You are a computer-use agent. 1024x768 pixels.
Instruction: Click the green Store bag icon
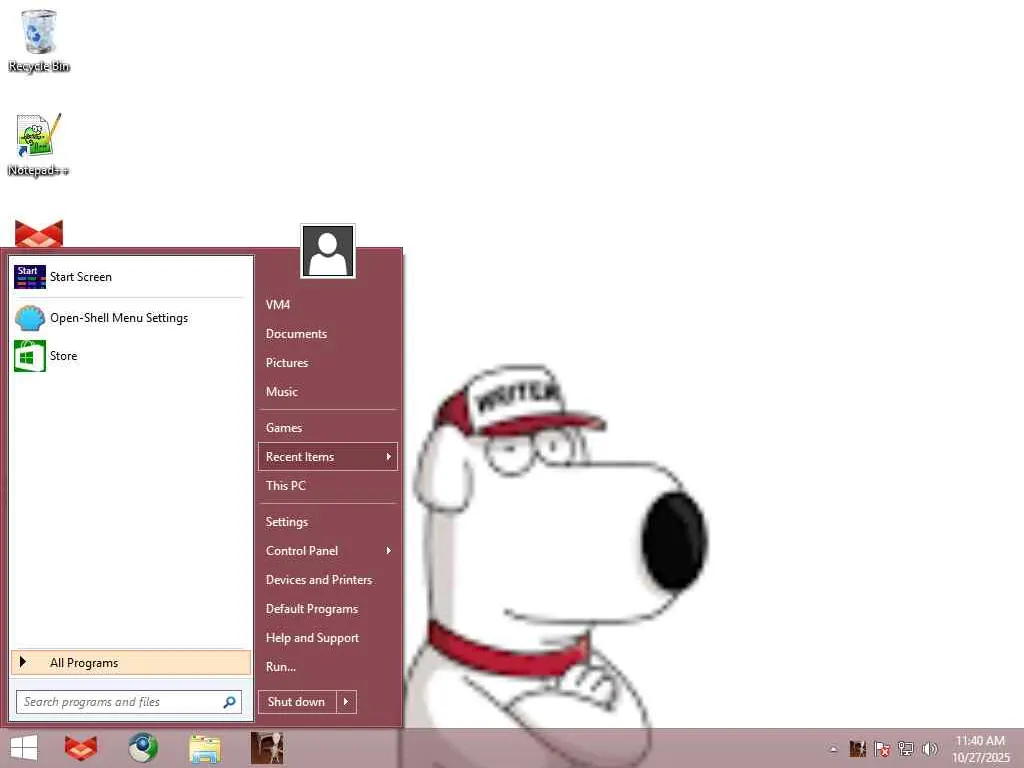(29, 356)
